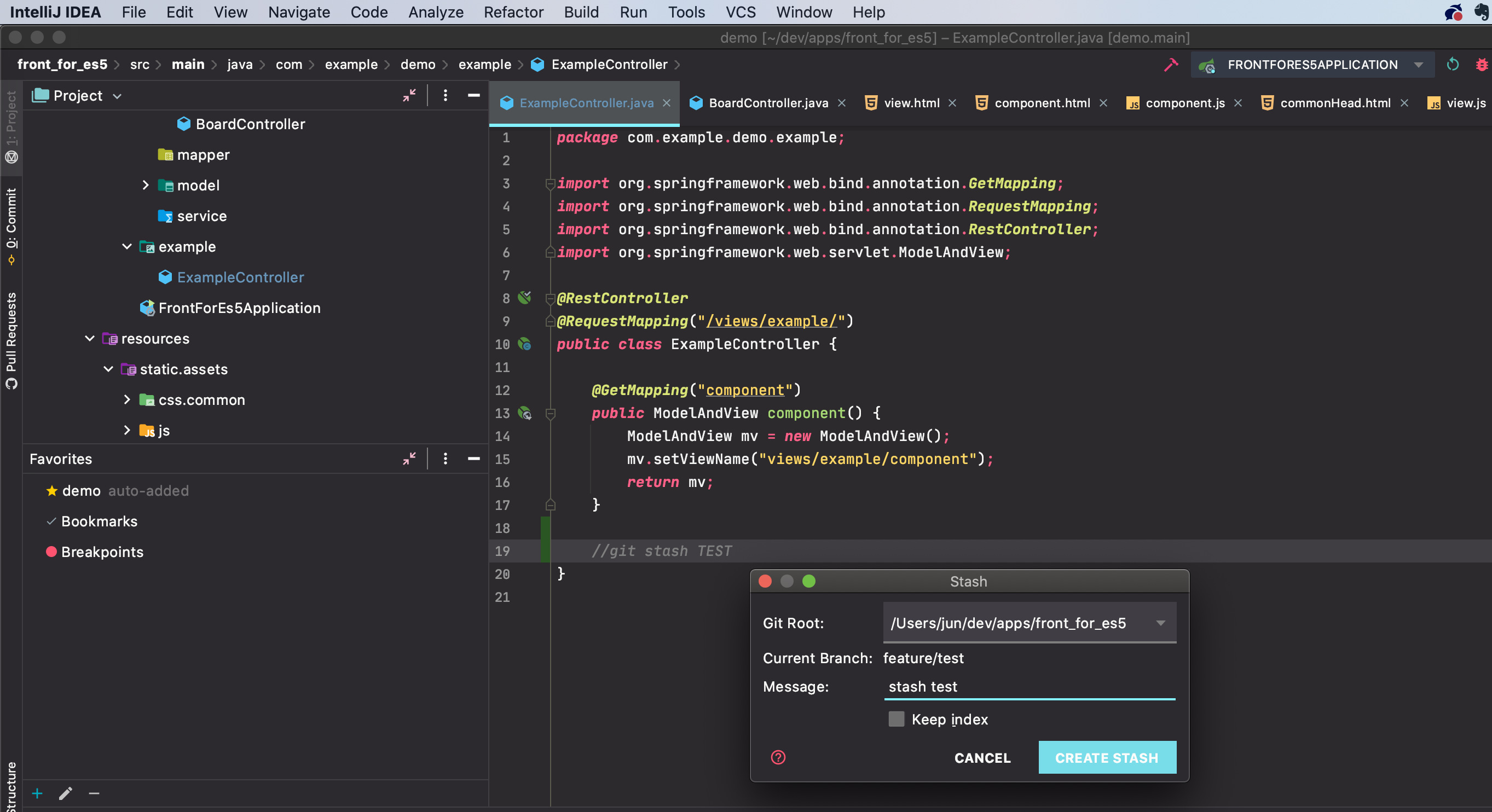The height and width of the screenshot is (812, 1492).
Task: Collapse the resources folder
Action: pos(90,338)
